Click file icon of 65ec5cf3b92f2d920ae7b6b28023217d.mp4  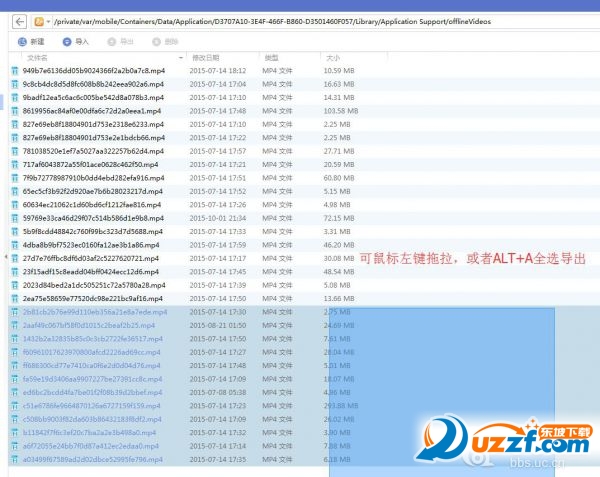[15, 191]
